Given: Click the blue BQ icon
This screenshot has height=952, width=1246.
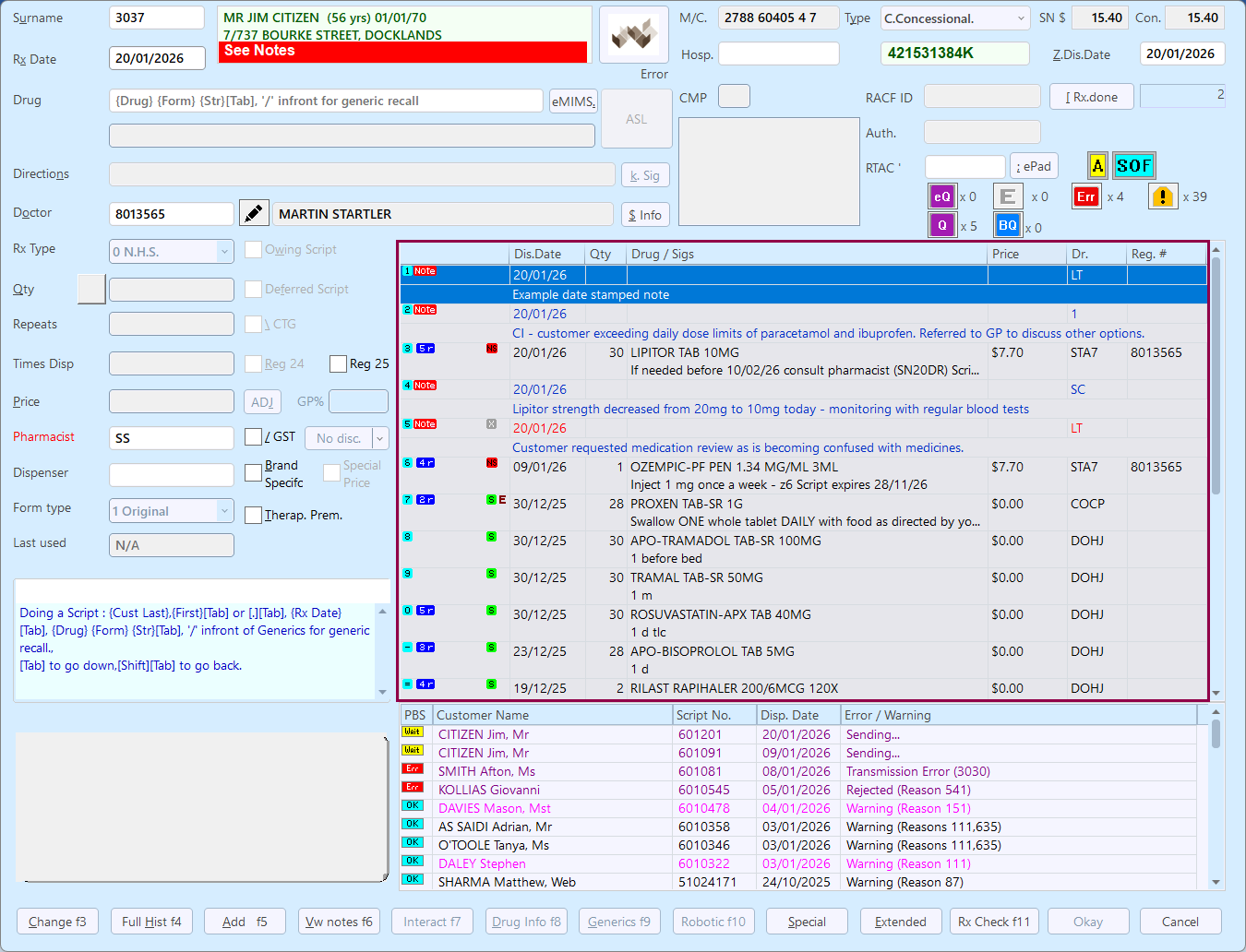Looking at the screenshot, I should 1007,225.
